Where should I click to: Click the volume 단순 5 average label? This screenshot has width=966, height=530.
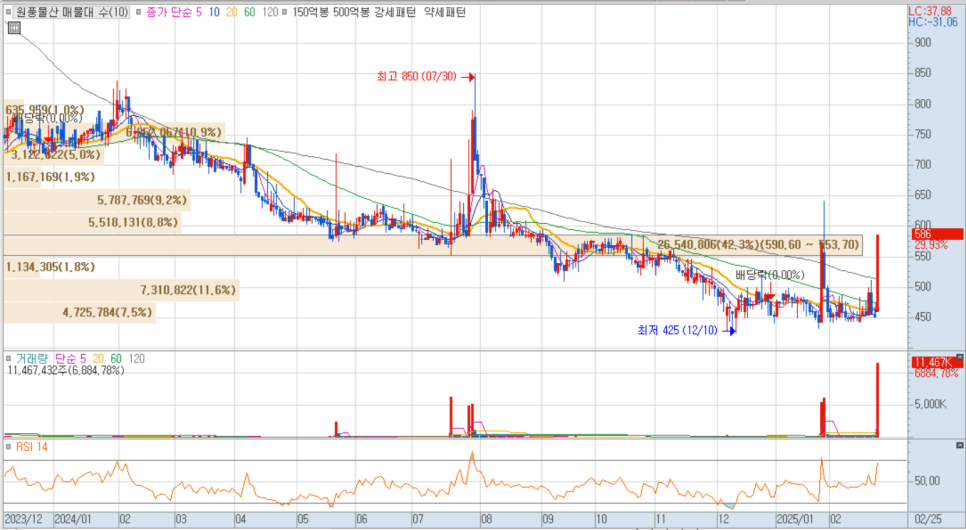point(70,359)
